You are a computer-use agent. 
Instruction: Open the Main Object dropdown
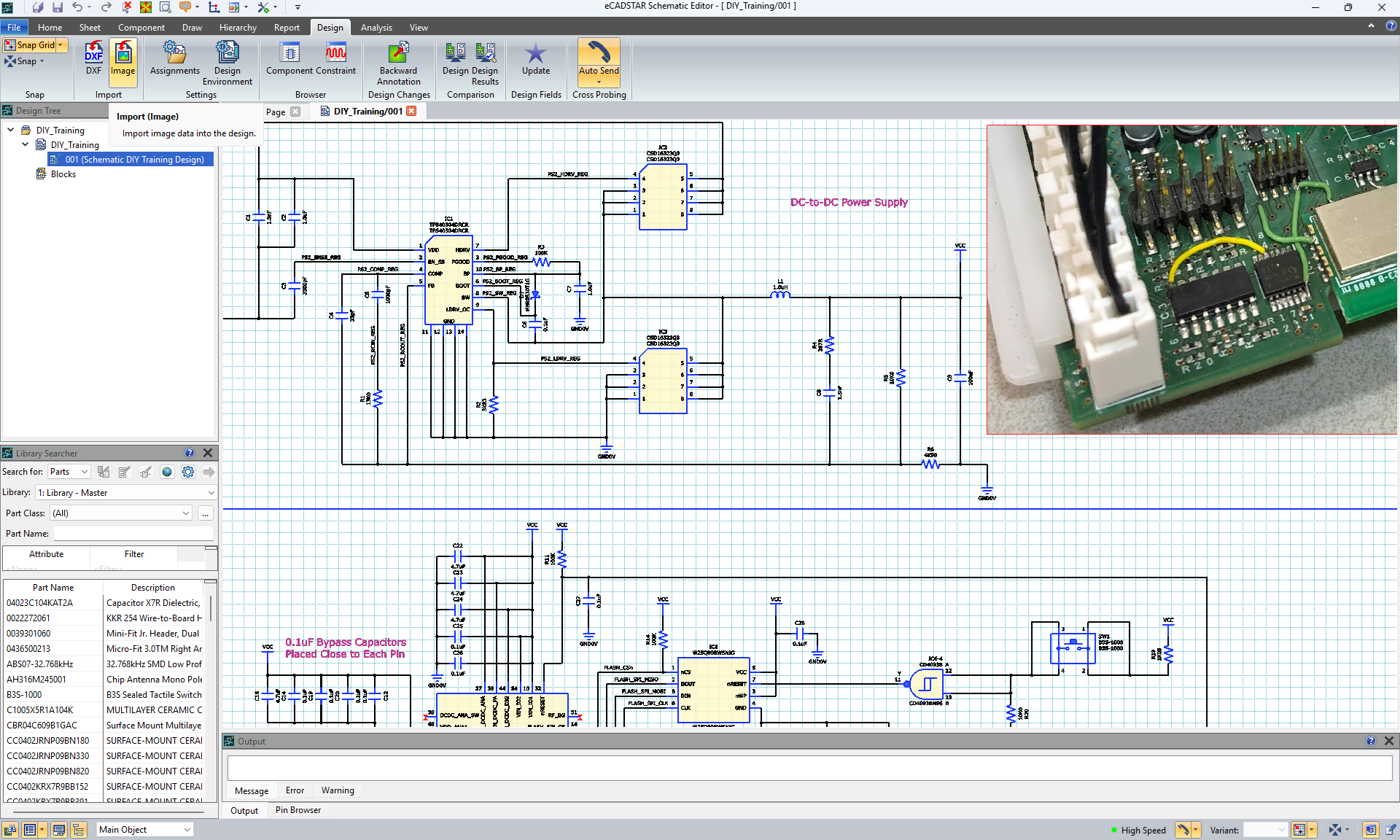145,830
